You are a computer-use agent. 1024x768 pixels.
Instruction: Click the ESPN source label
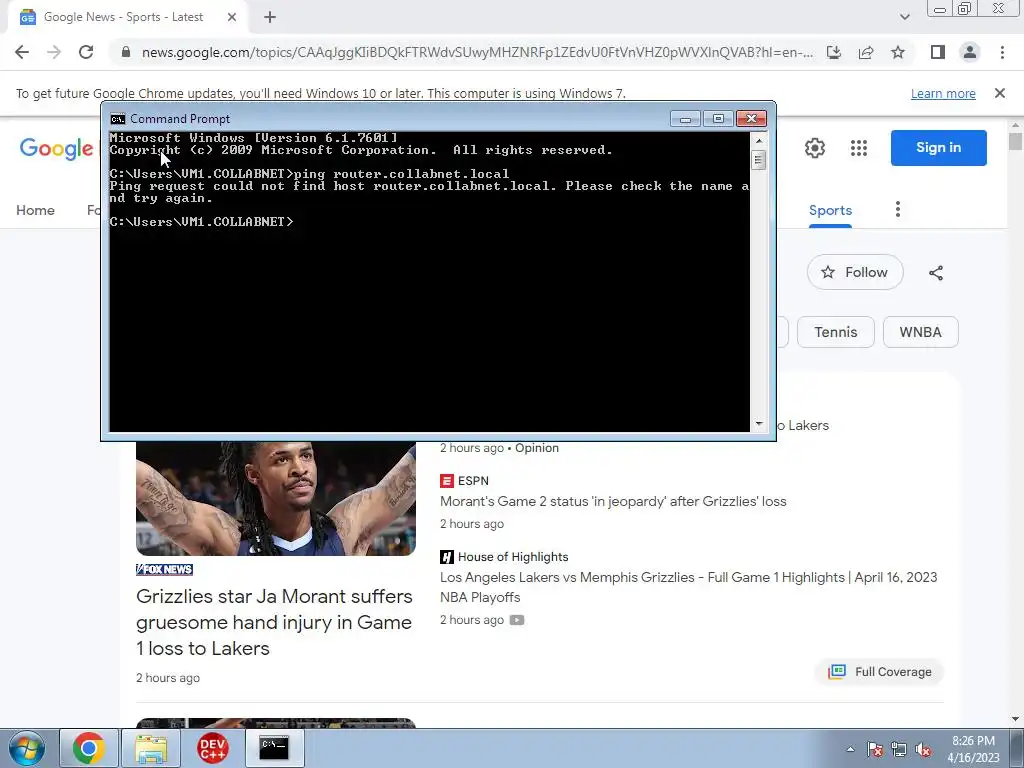464,481
